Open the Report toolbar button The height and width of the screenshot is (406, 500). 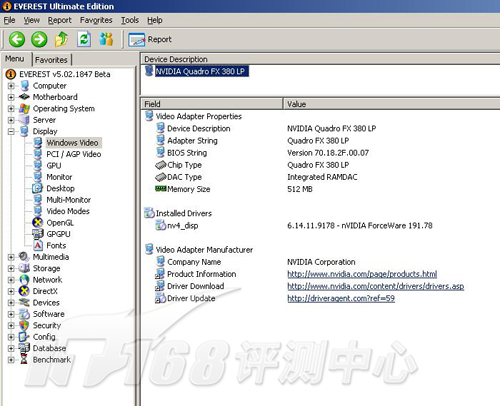tap(150, 39)
